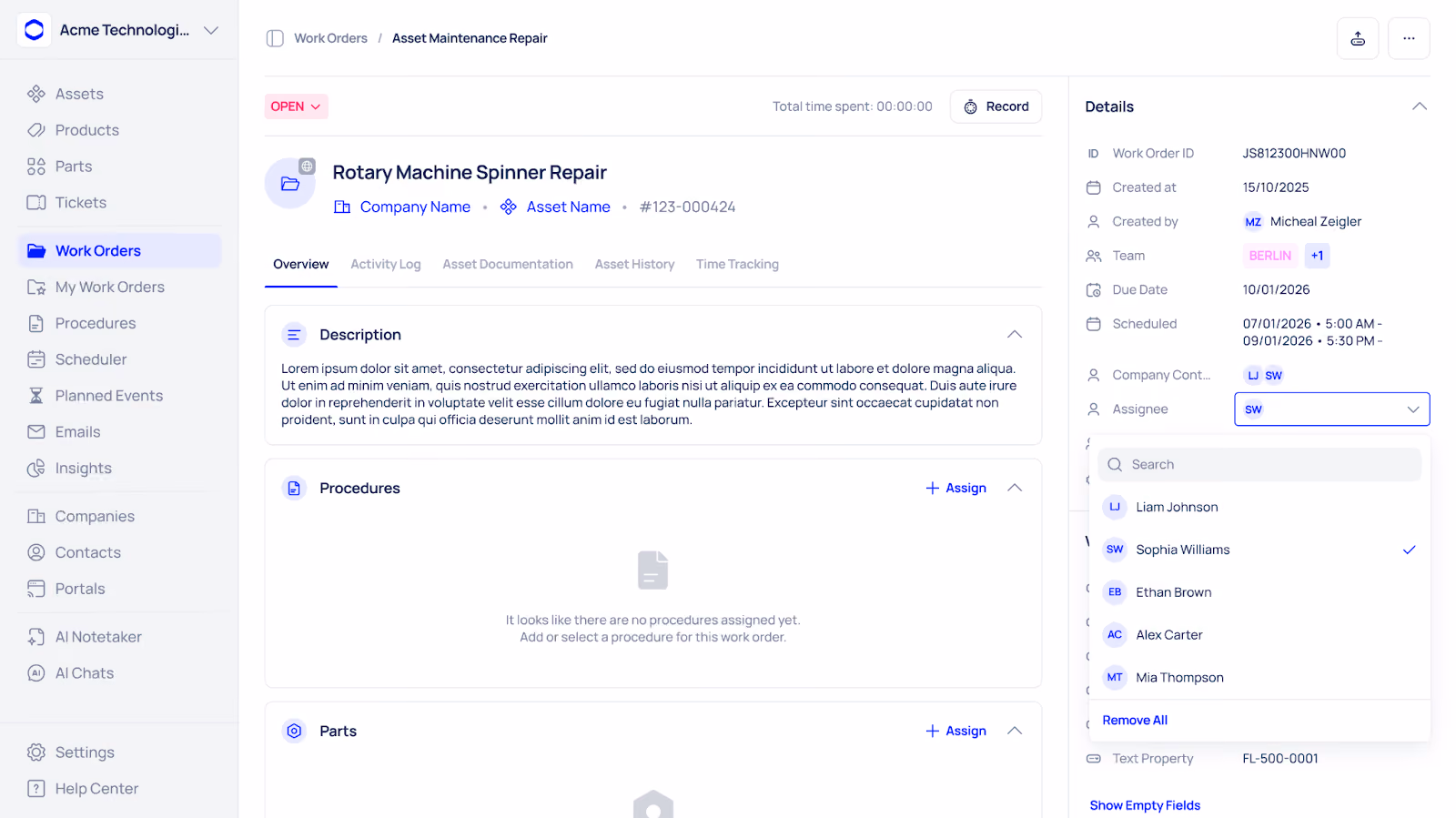The image size is (1456, 818).
Task: Click Show Empty Fields link
Action: coord(1145,805)
